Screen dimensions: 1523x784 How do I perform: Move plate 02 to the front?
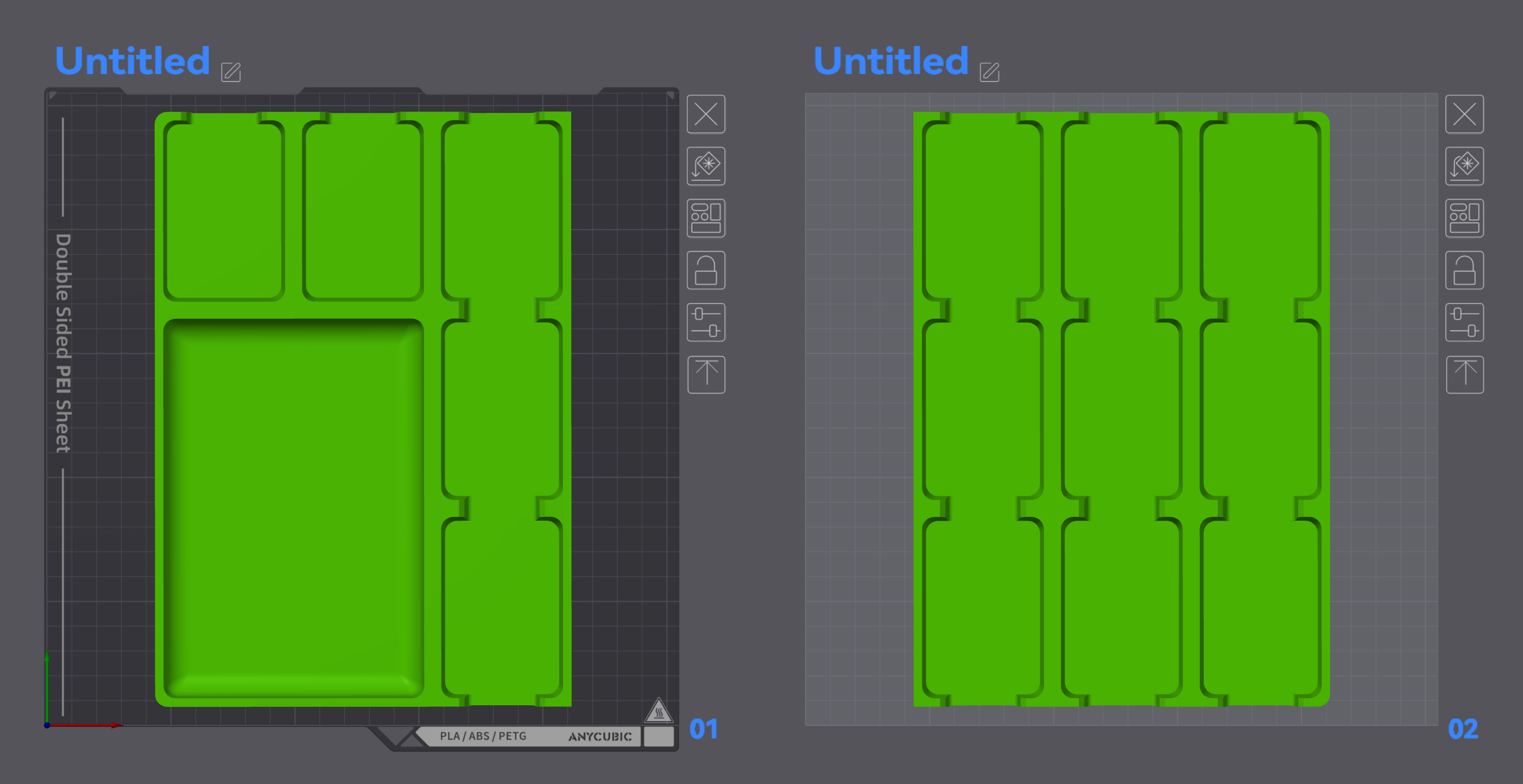pos(1464,374)
